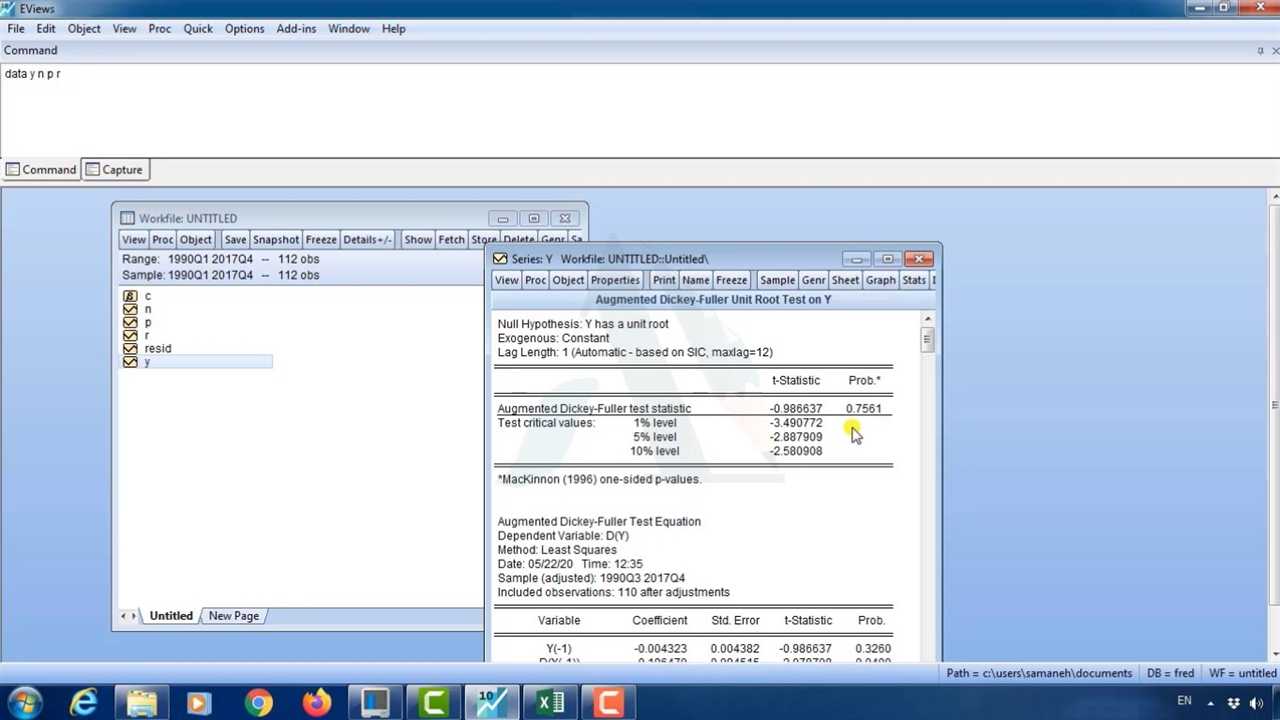Open the Quick menu
Screen dimensions: 1280x720
[197, 29]
